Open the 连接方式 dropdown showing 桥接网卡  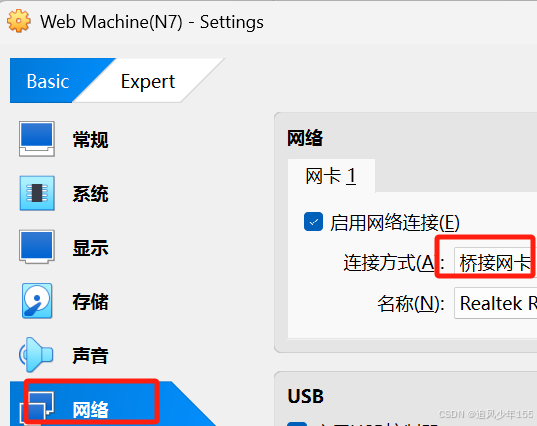point(495,263)
